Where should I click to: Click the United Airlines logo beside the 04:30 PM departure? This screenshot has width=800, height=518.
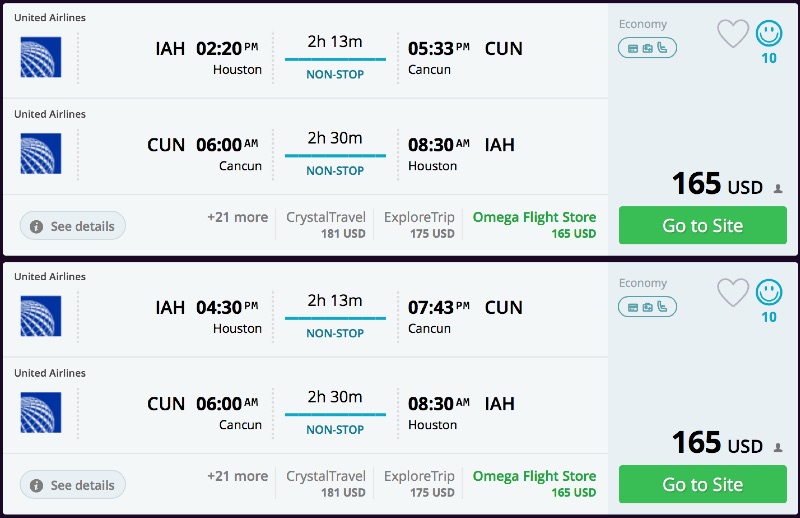click(x=41, y=316)
